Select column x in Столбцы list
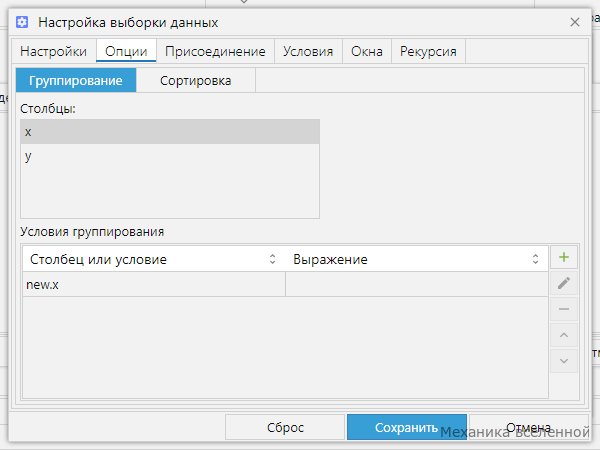The height and width of the screenshot is (450, 600). [x=170, y=132]
